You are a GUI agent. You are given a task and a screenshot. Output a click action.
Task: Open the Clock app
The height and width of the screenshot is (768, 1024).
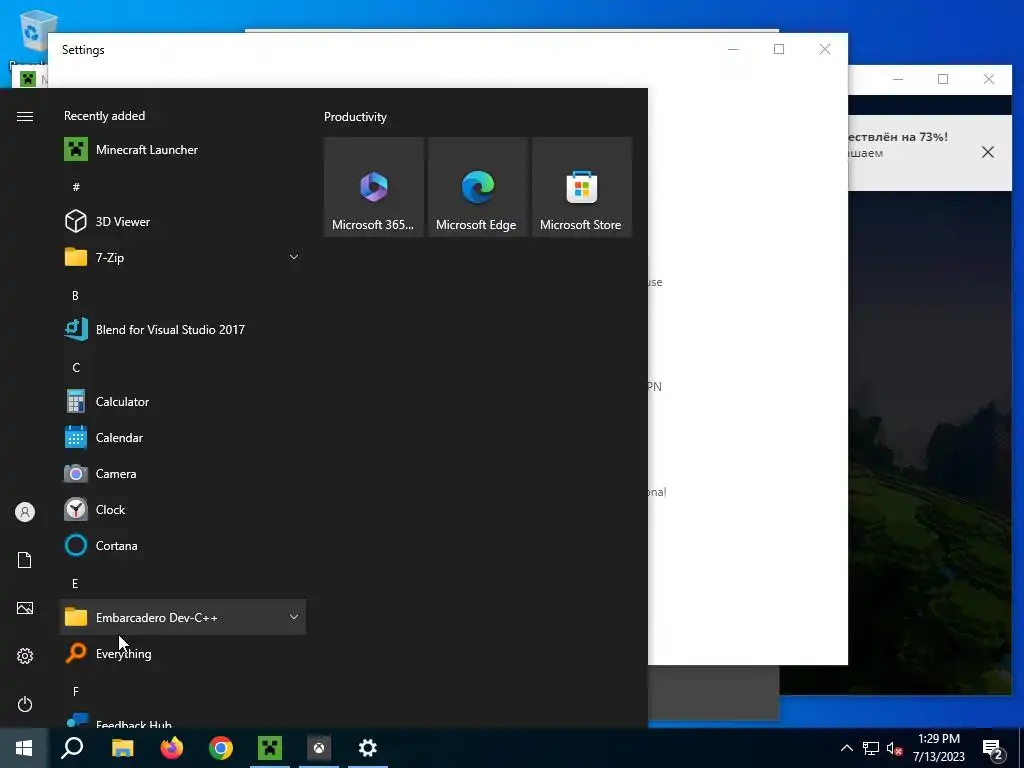click(183, 509)
